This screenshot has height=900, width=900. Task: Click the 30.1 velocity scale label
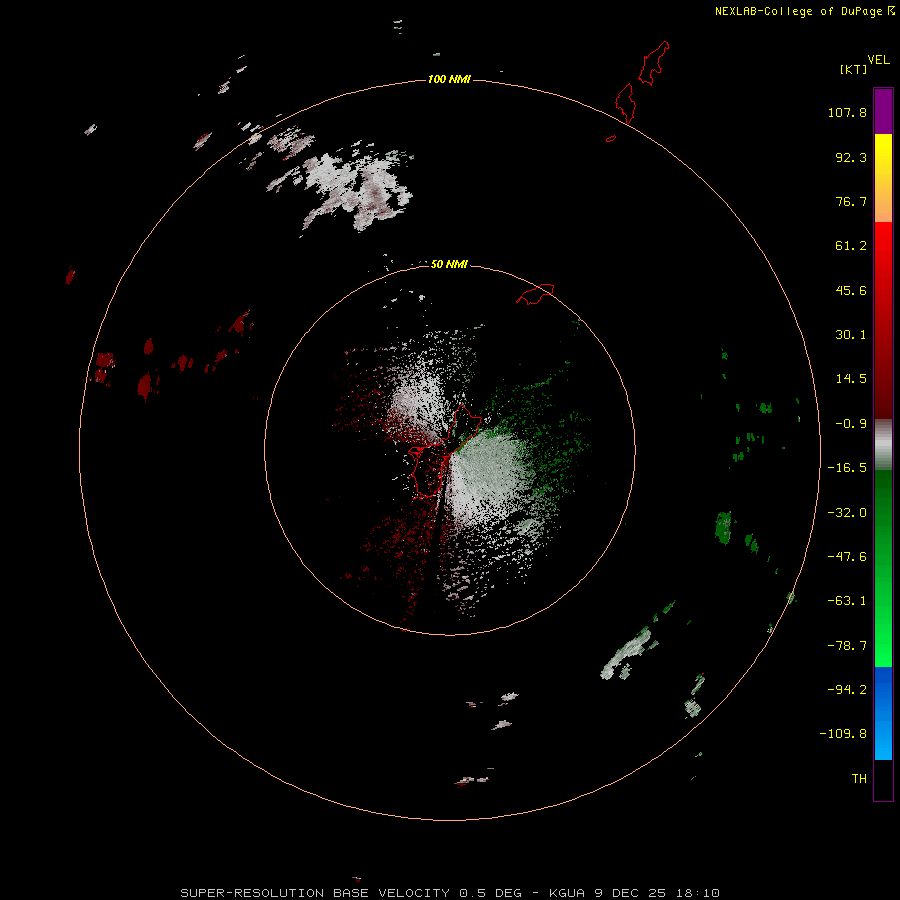coord(851,335)
